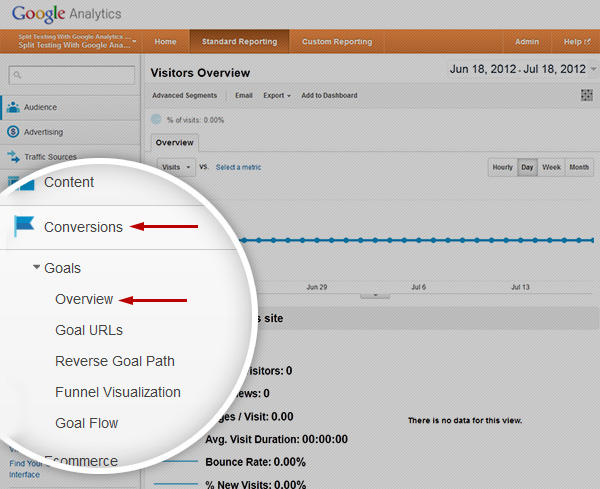
Task: Open the account profile dropdown
Action: tap(75, 41)
